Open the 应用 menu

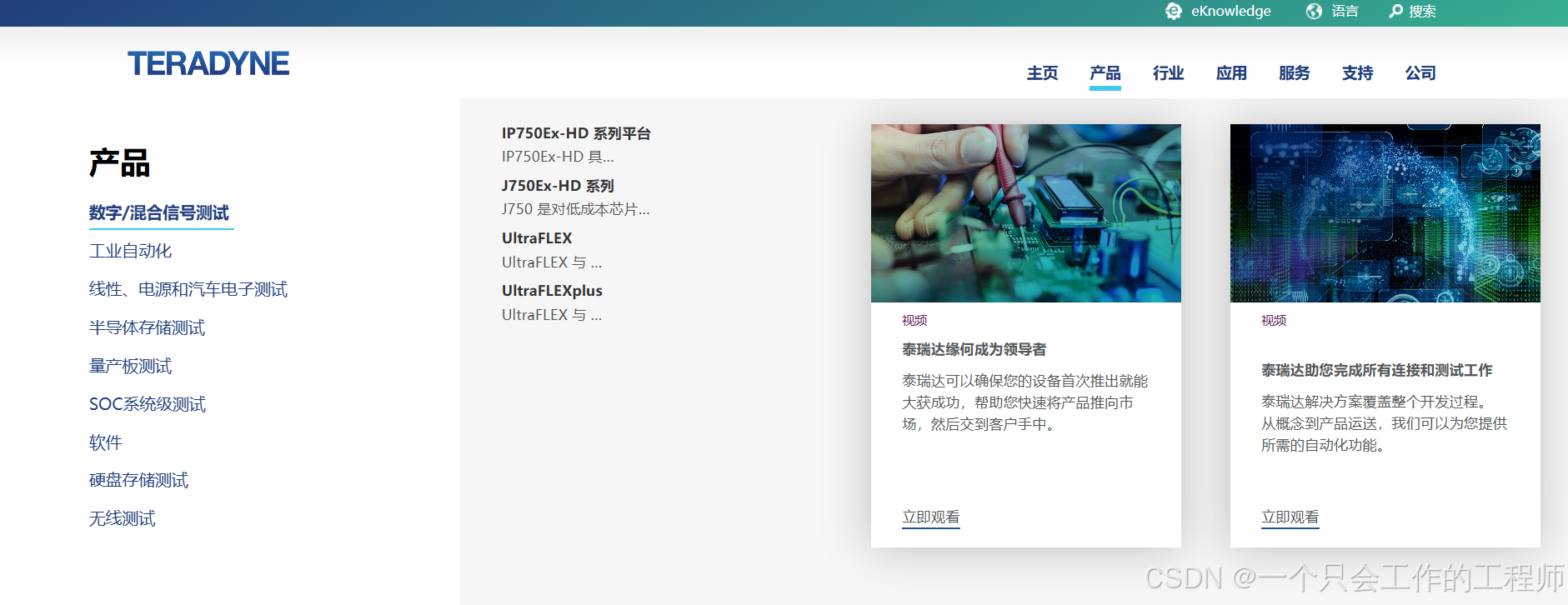(x=1231, y=73)
